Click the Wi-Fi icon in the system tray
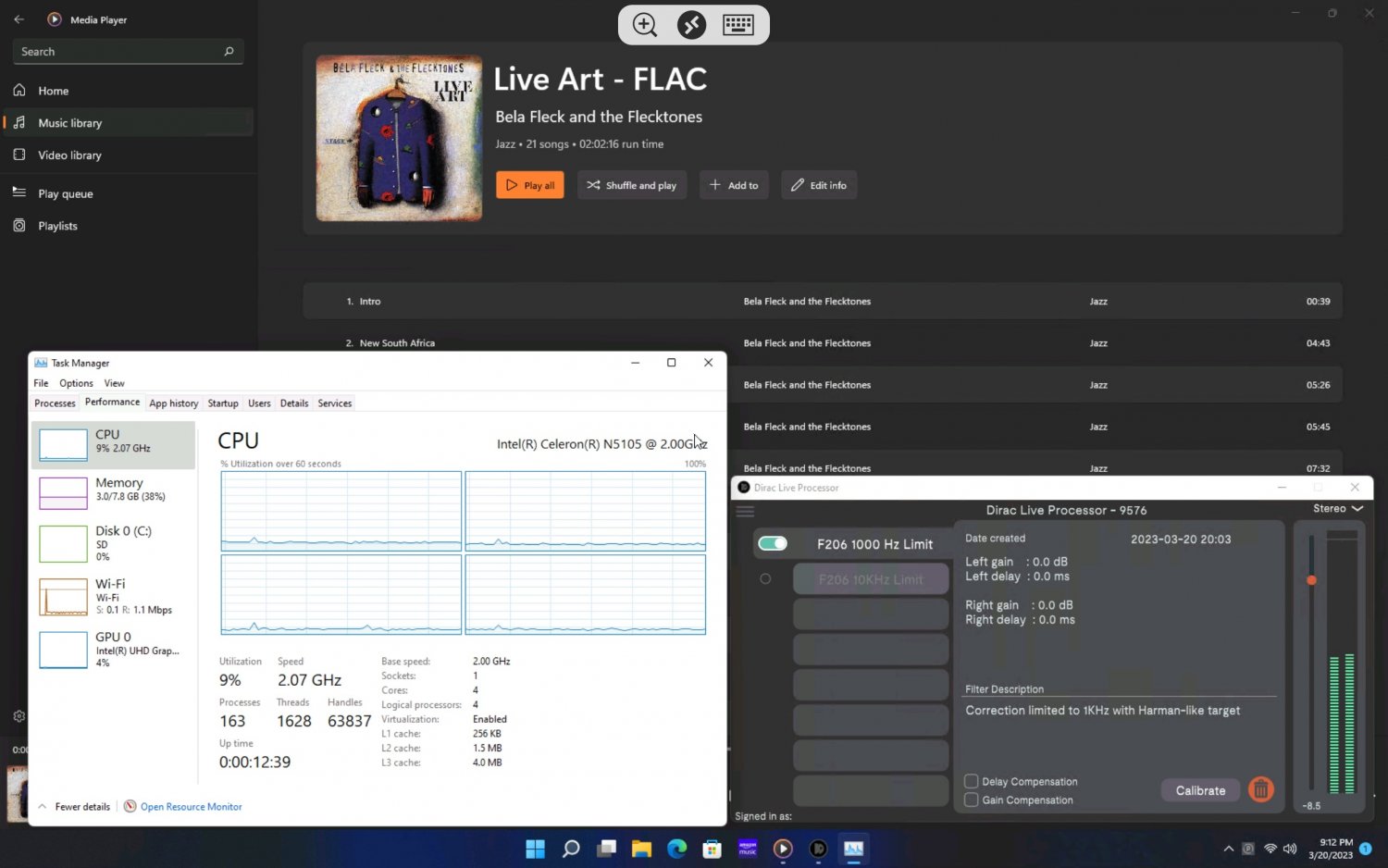1388x868 pixels. tap(1270, 849)
